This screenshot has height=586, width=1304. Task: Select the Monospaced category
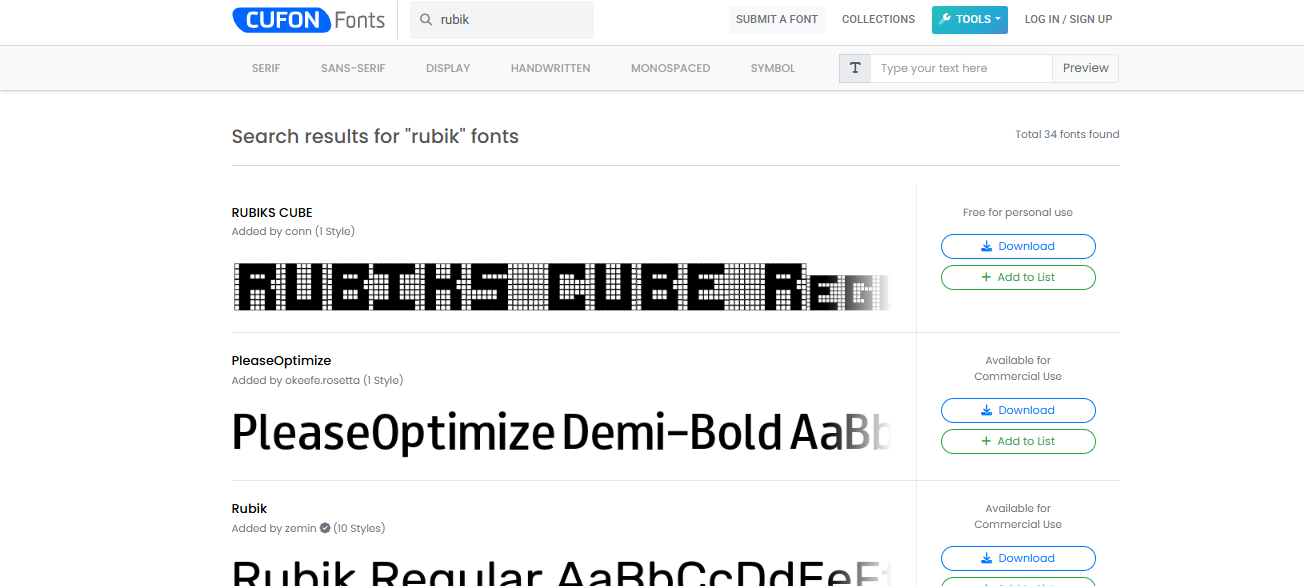click(670, 68)
